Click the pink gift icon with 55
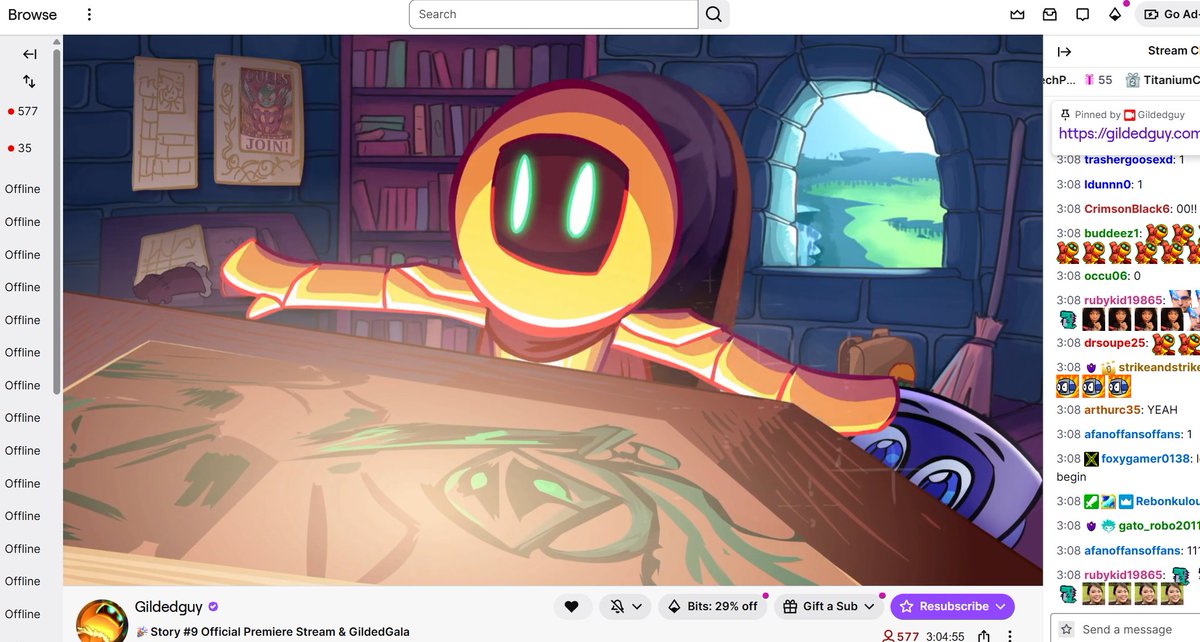Viewport: 1200px width, 642px height. pyautogui.click(x=1088, y=80)
